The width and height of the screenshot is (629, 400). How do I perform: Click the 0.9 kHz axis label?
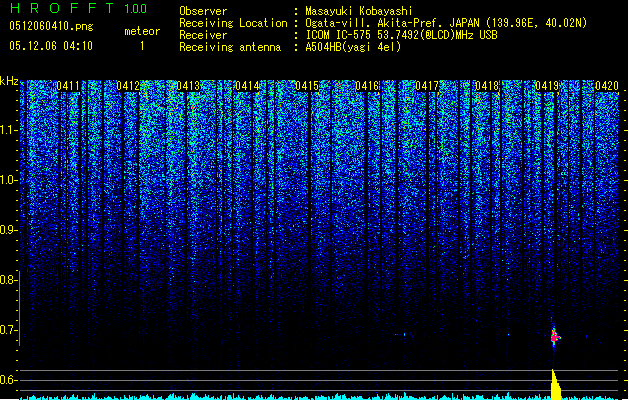point(7,230)
